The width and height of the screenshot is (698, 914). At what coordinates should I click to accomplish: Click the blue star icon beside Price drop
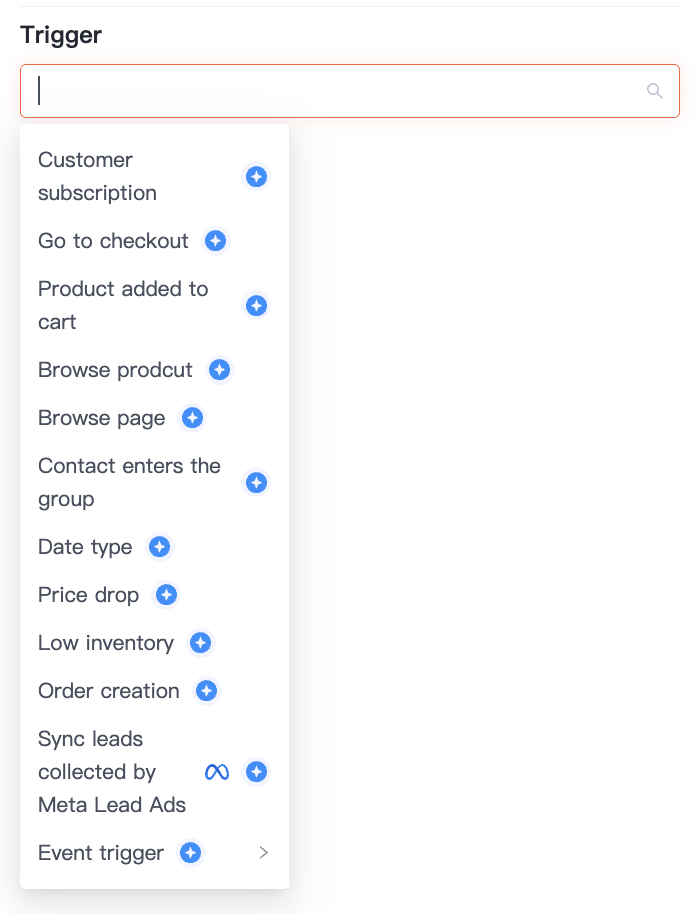(x=166, y=595)
